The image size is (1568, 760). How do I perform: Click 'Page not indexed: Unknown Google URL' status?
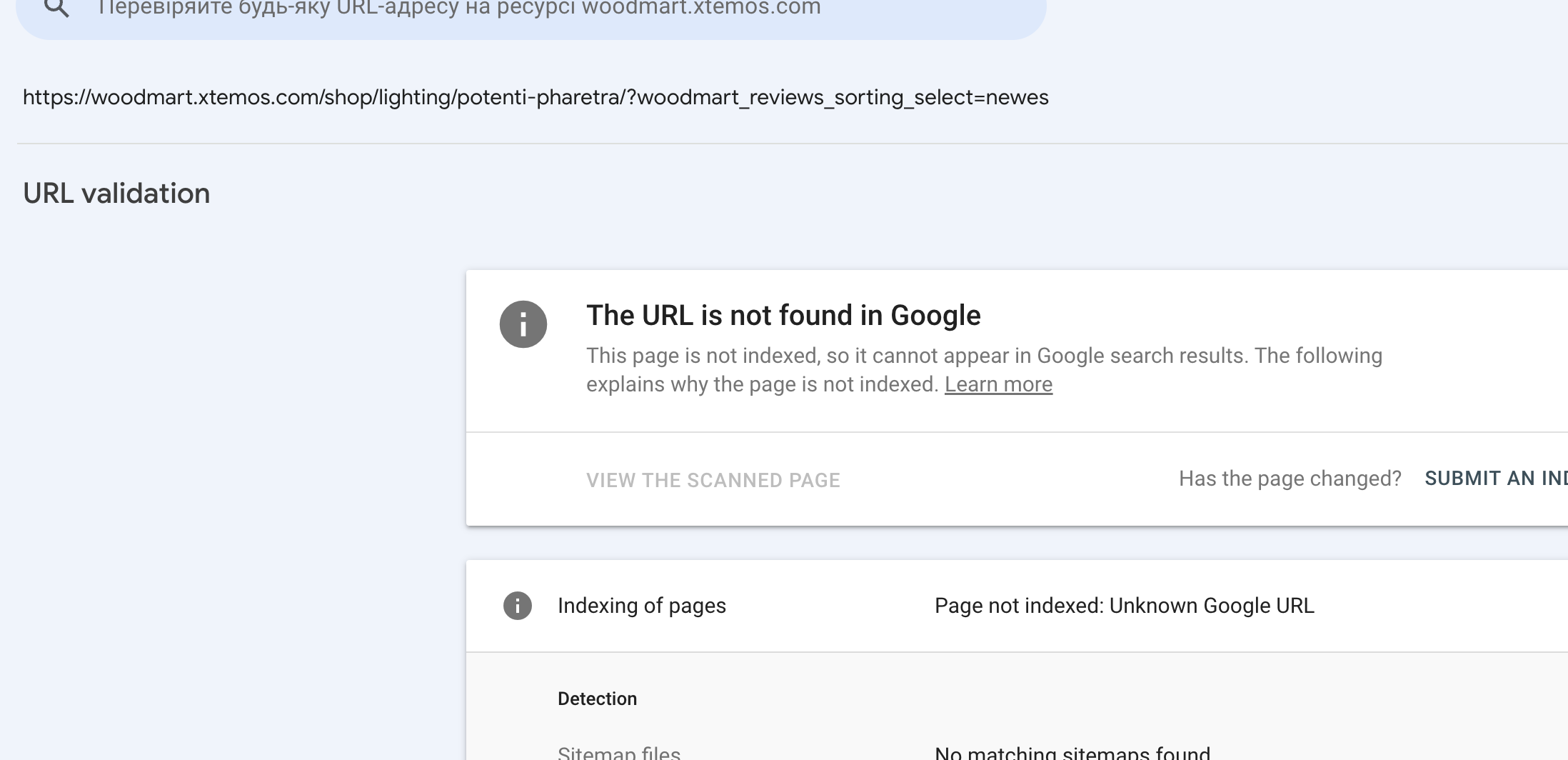coord(1124,606)
